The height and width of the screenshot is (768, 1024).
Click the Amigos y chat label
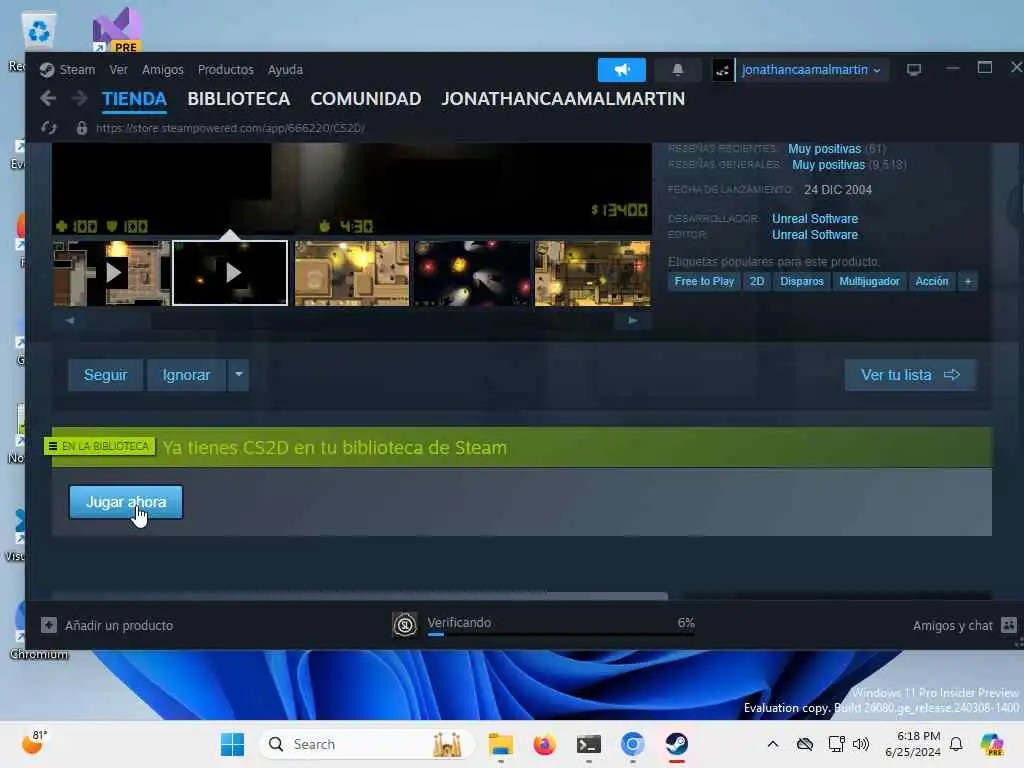click(x=952, y=626)
